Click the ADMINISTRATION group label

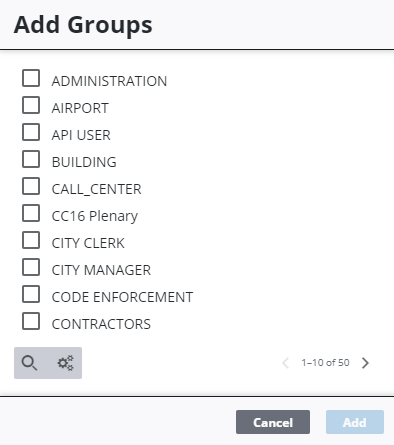click(109, 81)
